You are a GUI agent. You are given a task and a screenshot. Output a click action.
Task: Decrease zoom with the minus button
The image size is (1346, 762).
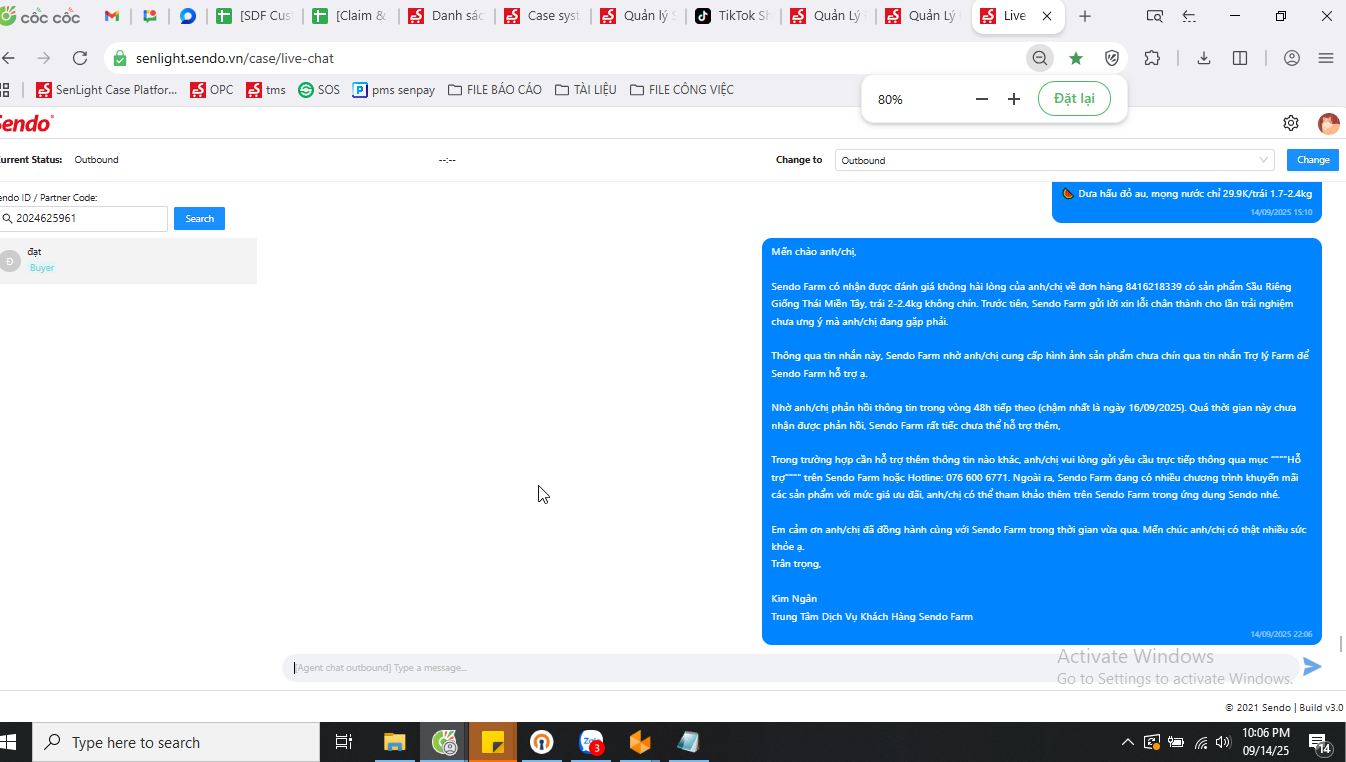click(982, 99)
